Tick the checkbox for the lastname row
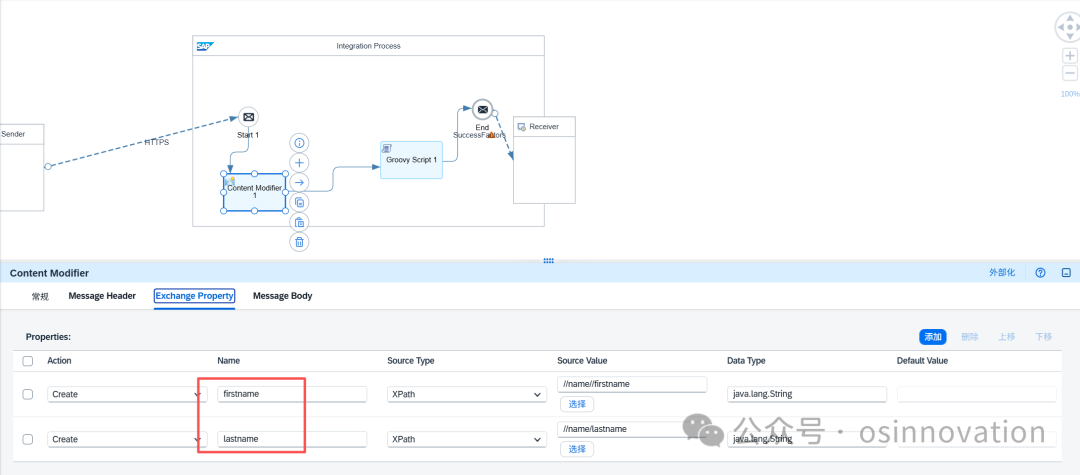The height and width of the screenshot is (475, 1080). click(x=28, y=439)
